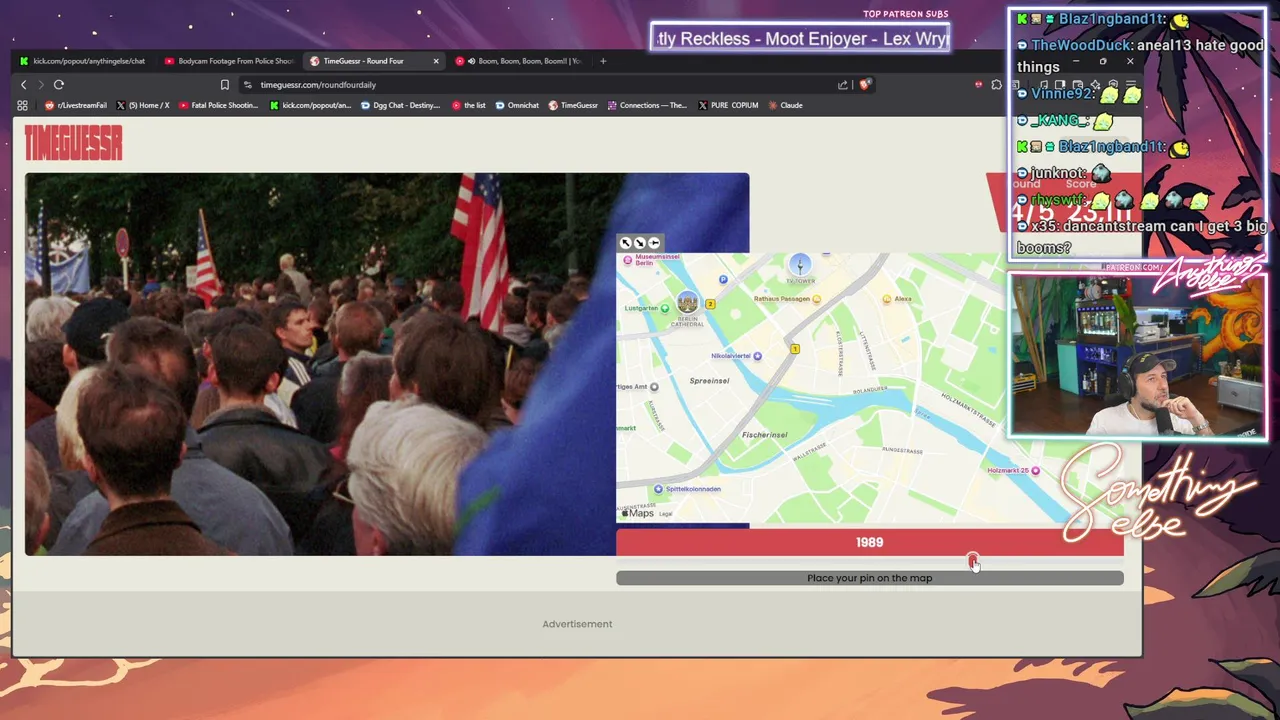
Task: Click 'Place your pin on the map' button
Action: [870, 578]
